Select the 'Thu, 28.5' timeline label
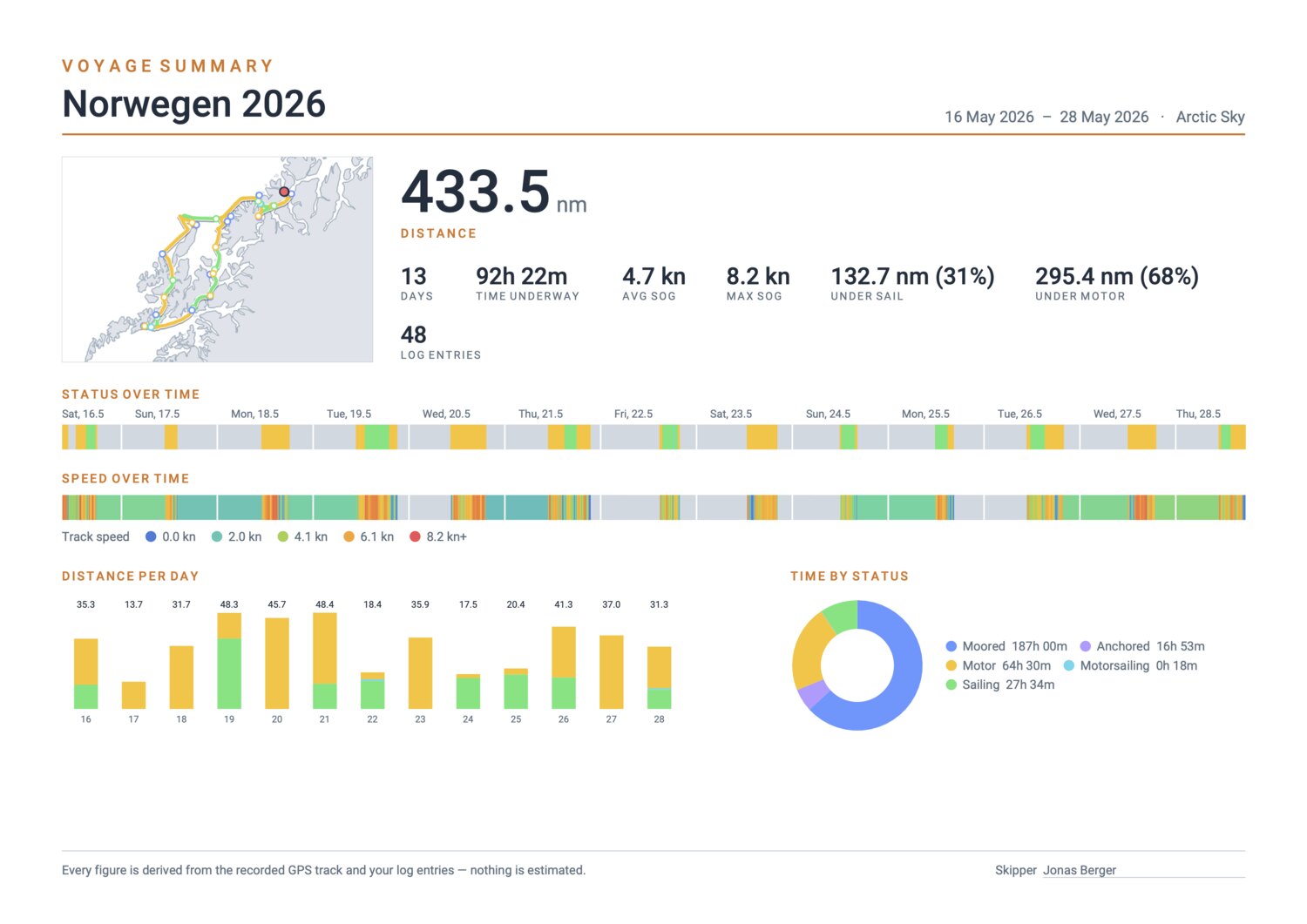The width and height of the screenshot is (1307, 924). (1198, 414)
